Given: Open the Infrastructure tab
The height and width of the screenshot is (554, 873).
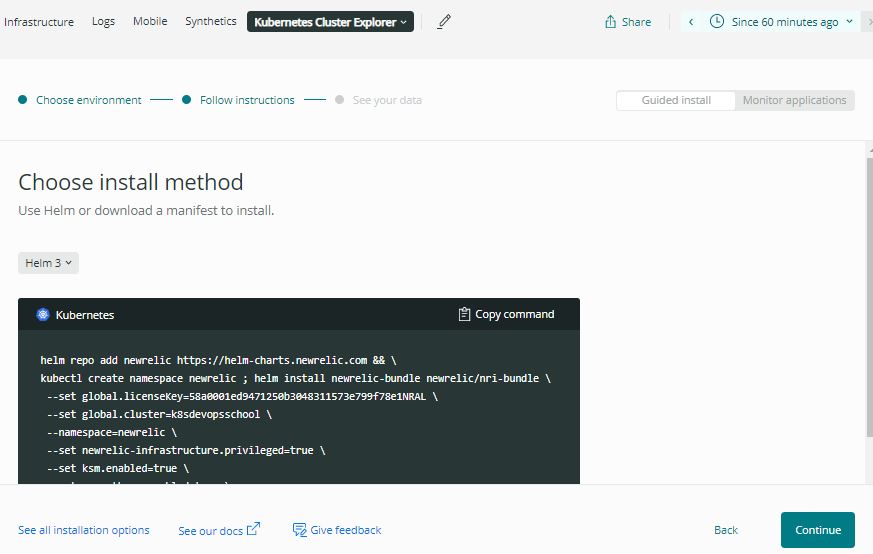Looking at the screenshot, I should coord(39,21).
